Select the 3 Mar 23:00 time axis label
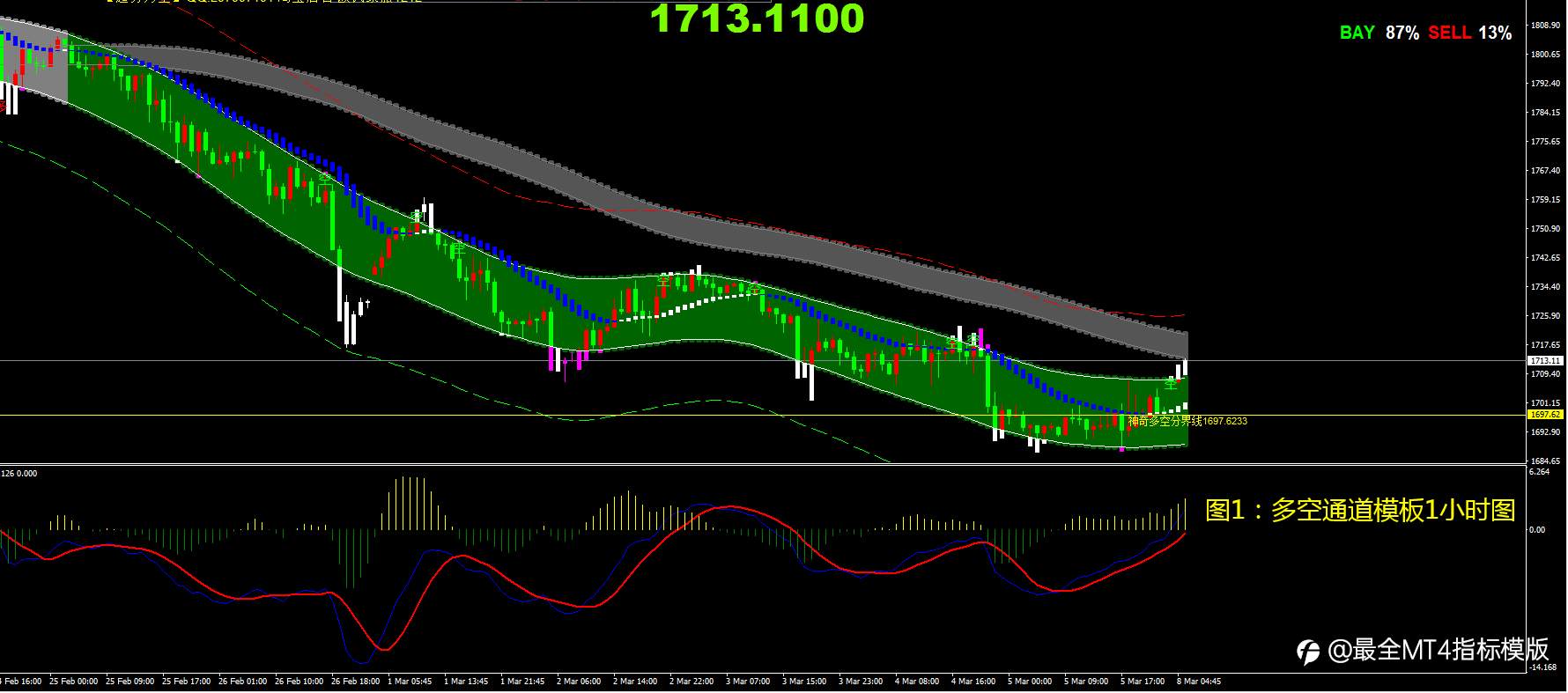This screenshot has height=693, width=1568. tap(861, 682)
